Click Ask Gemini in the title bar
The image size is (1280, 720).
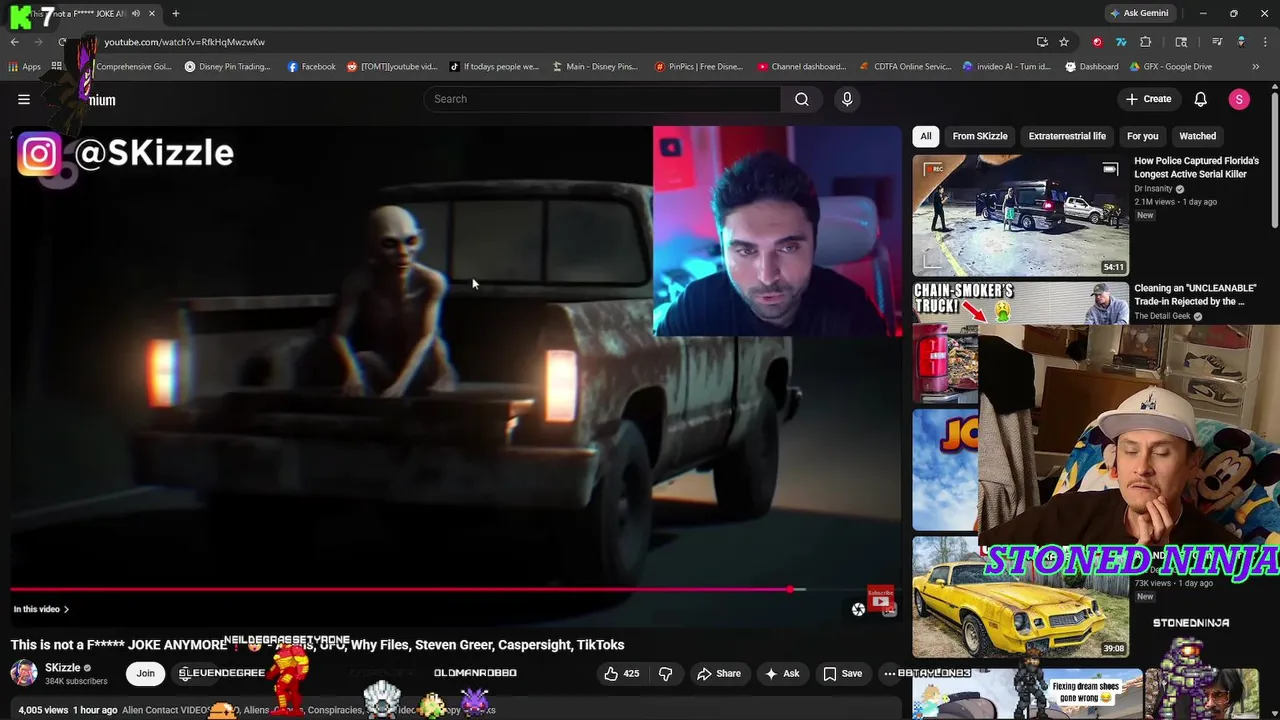1139,13
